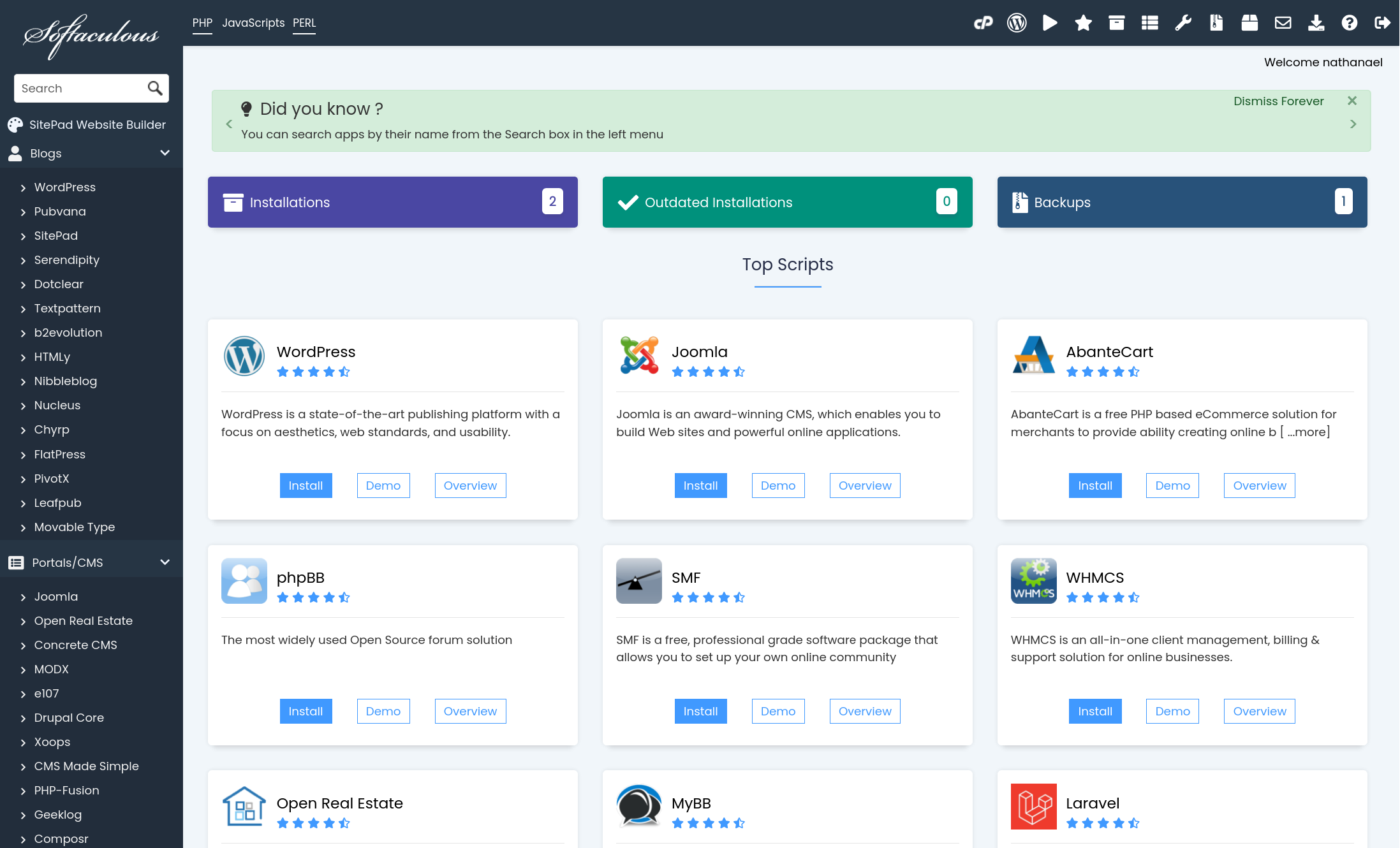Open the Outdated Installations panel
This screenshot has height=848, width=1400.
[788, 202]
